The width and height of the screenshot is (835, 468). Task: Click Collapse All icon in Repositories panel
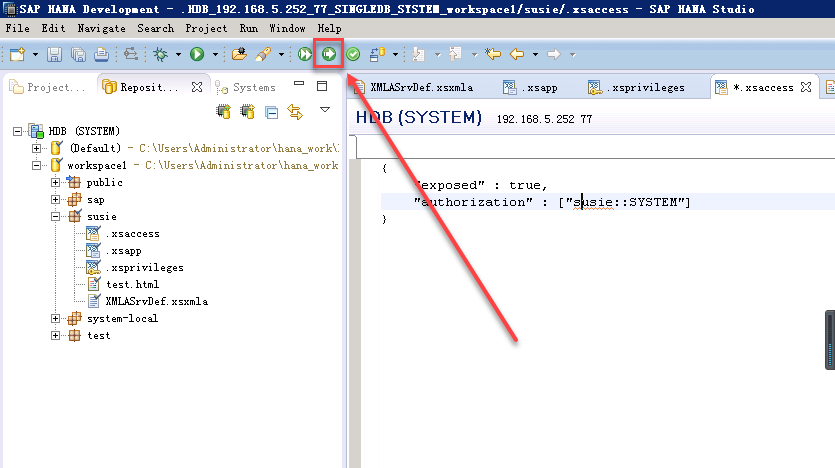pyautogui.click(x=272, y=112)
